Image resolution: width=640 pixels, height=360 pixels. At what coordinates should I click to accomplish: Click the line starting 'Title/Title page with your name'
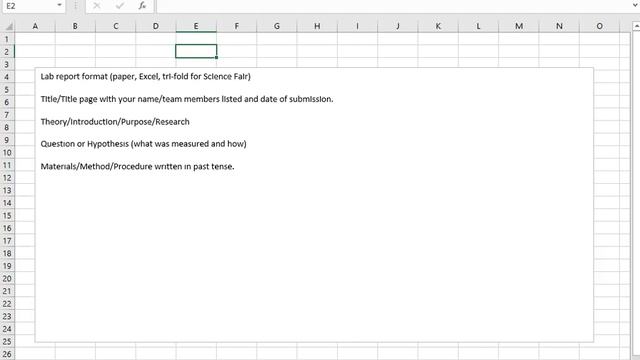[x=187, y=99]
